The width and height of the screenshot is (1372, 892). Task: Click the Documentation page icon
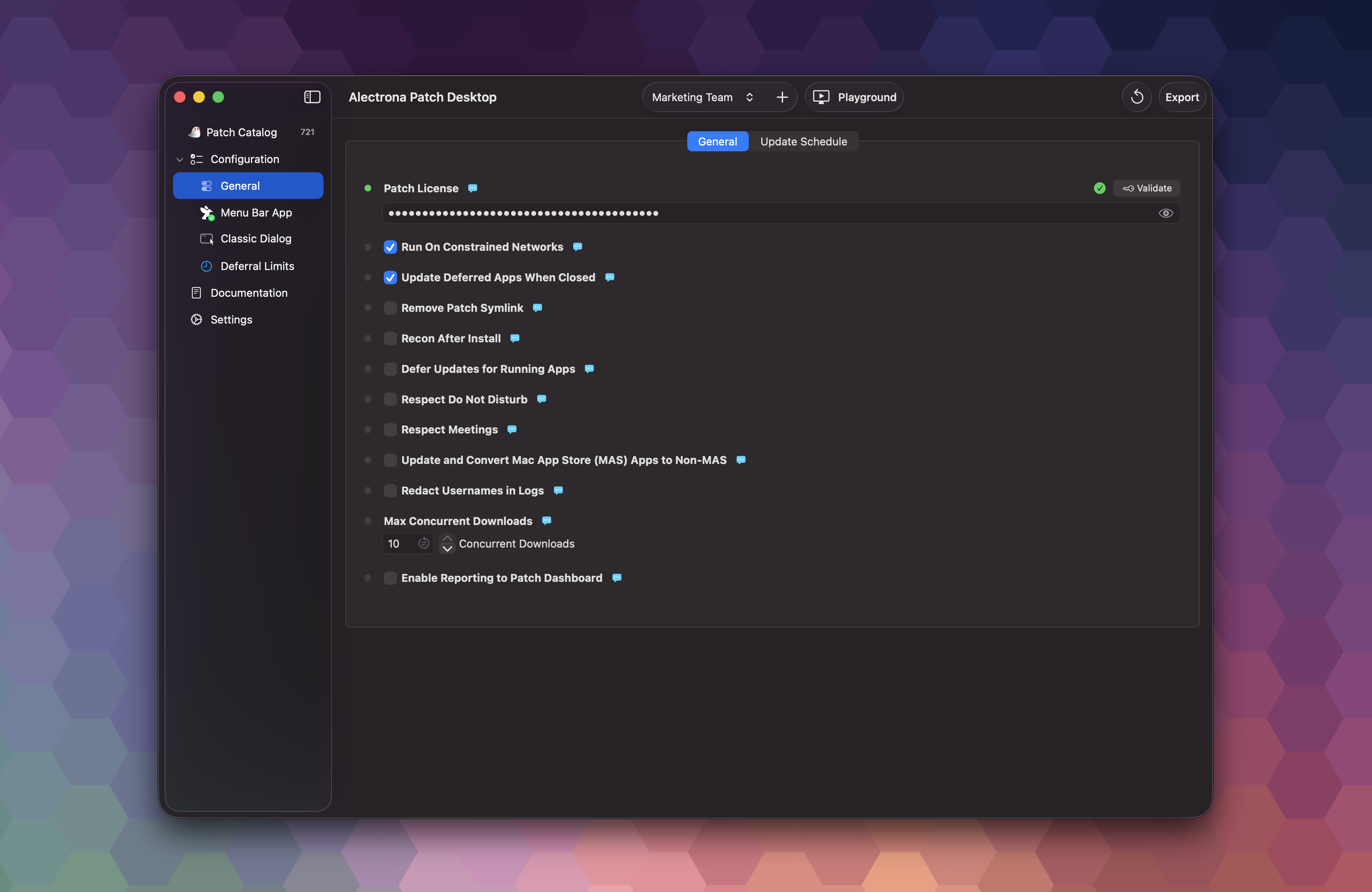click(x=196, y=293)
